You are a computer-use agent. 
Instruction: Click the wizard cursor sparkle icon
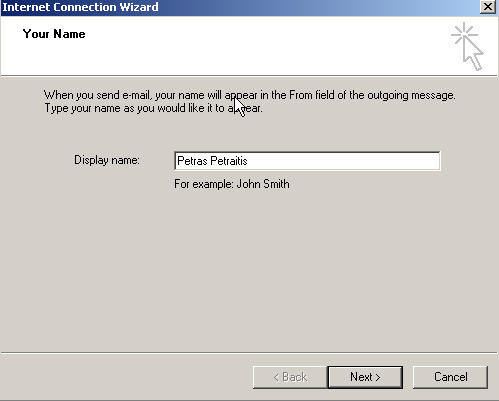coord(467,46)
